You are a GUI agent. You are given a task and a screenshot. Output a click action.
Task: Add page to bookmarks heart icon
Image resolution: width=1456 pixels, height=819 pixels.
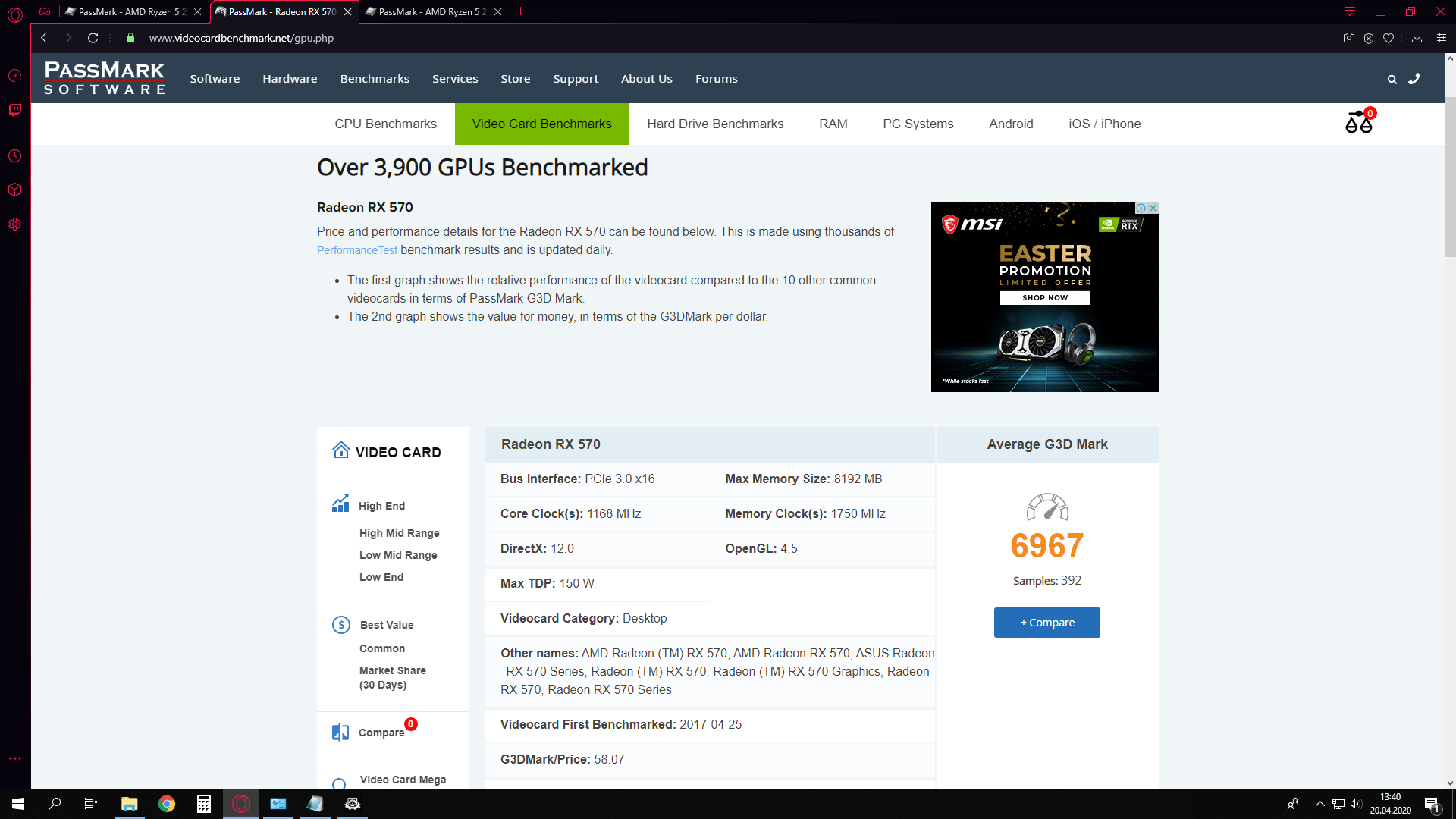(1389, 38)
